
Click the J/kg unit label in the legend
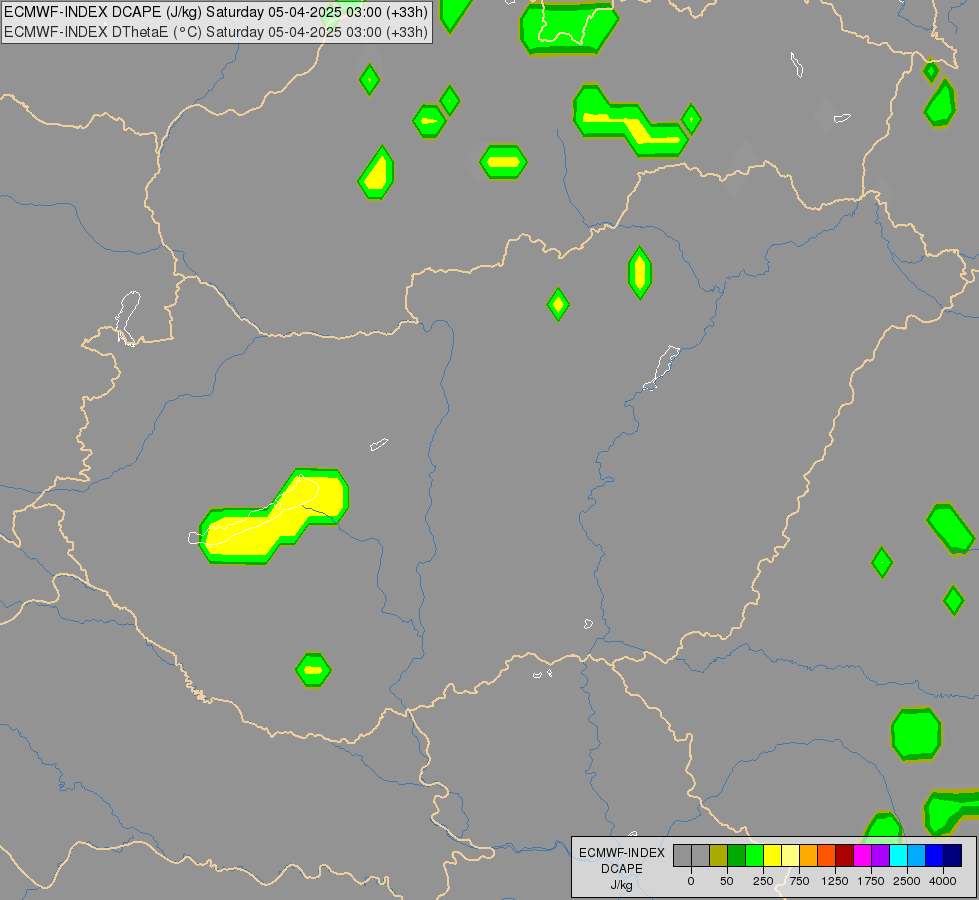point(621,885)
